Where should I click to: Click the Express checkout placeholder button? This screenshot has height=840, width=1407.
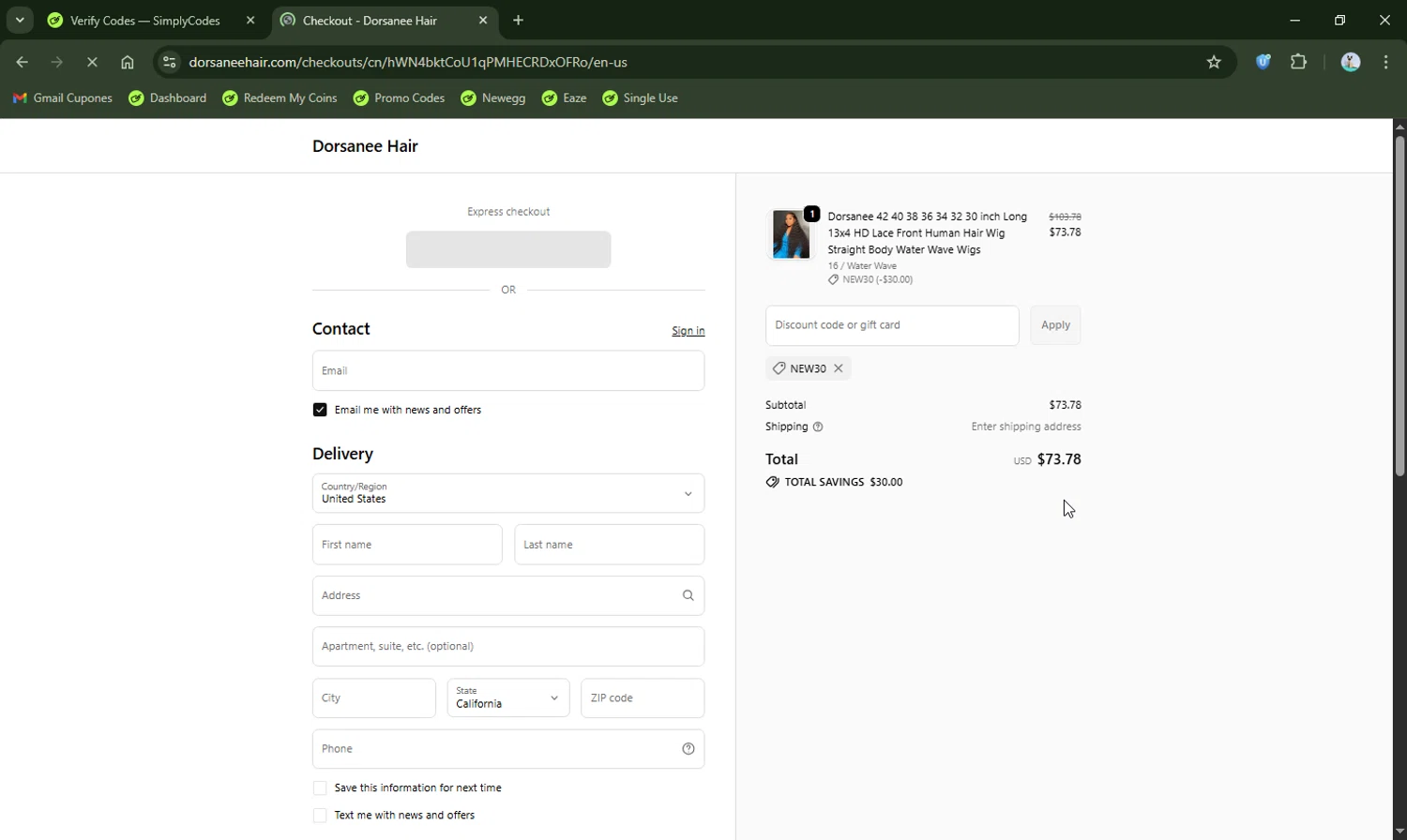508,249
